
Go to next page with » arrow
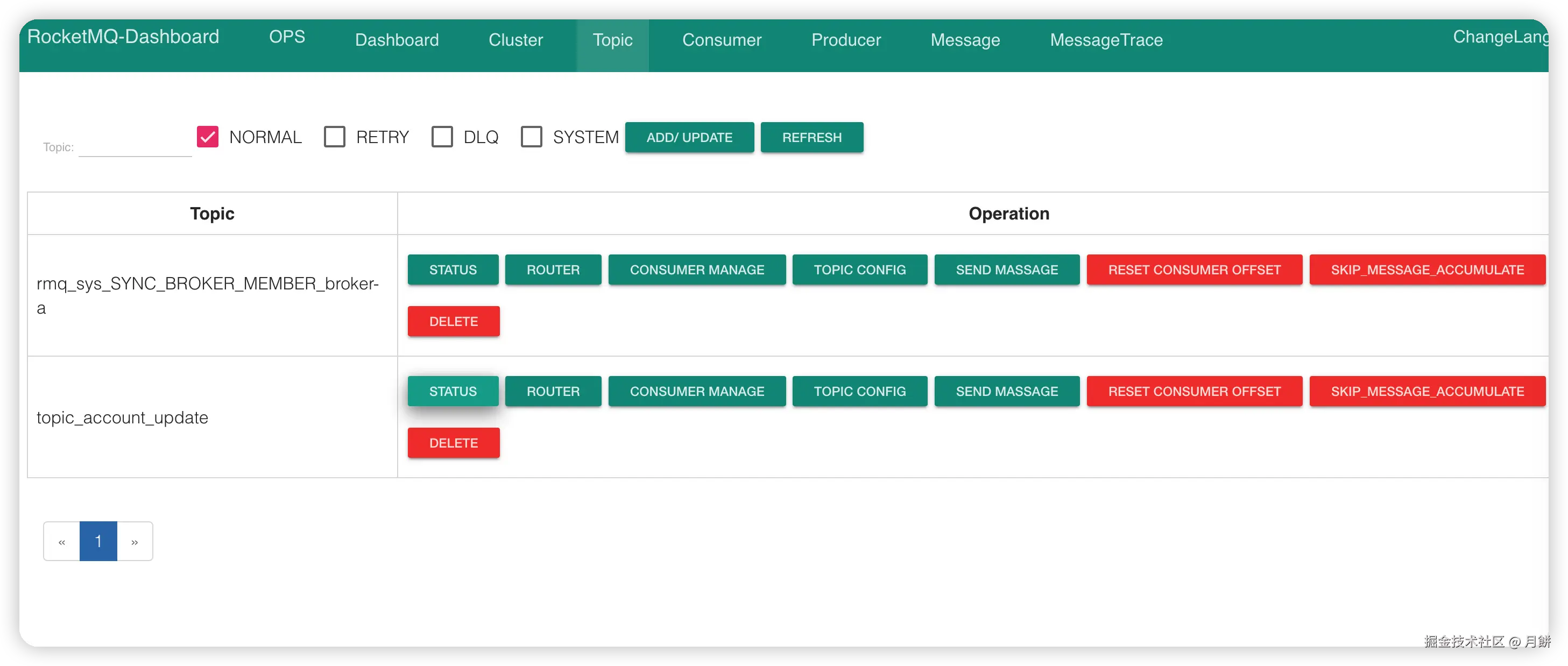[135, 541]
